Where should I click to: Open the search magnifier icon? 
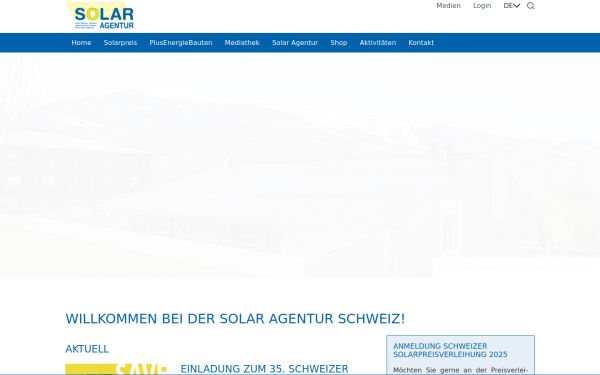pos(530,6)
